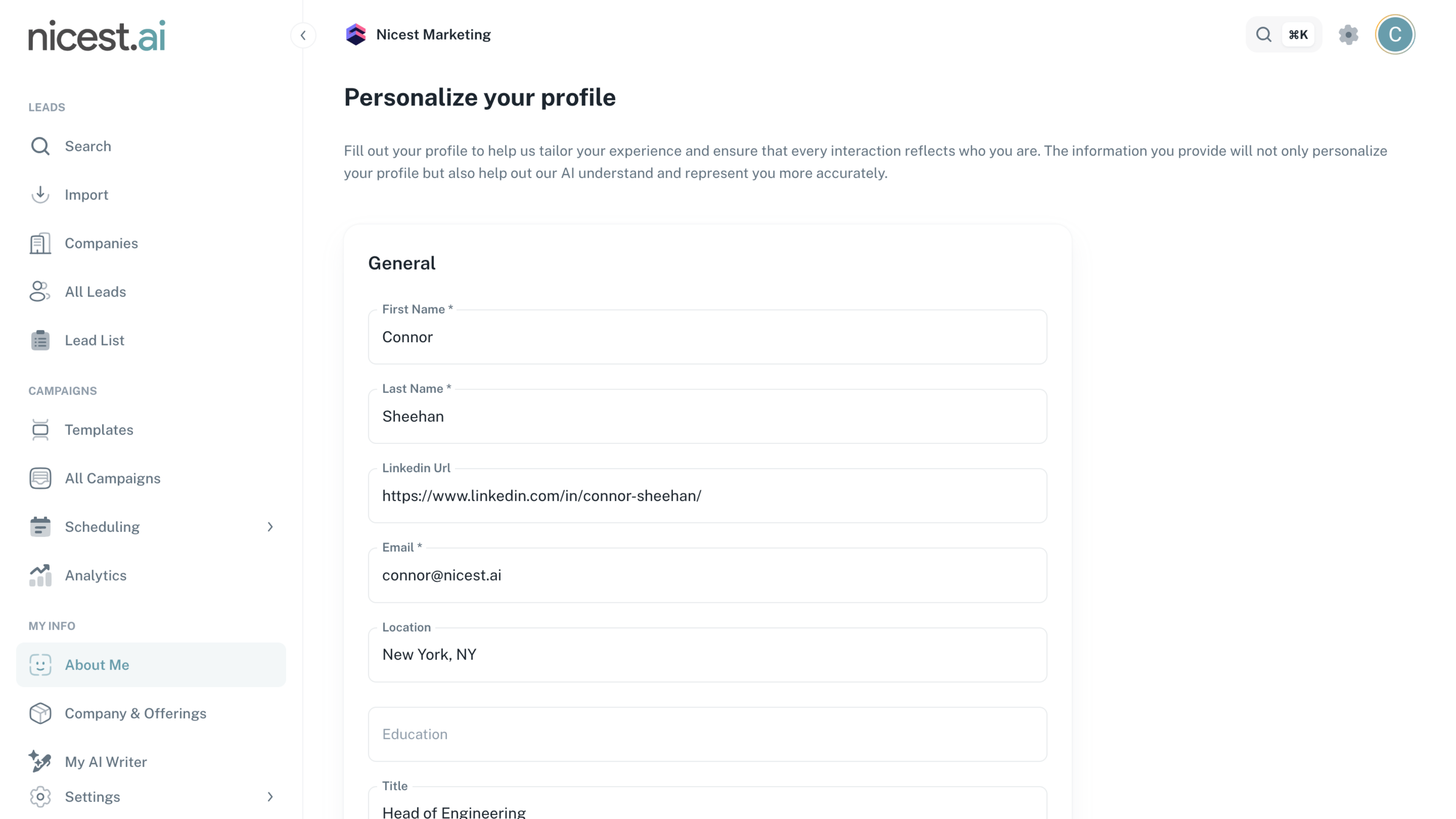Click the Lead List clipboard icon
The height and width of the screenshot is (819, 1456).
[x=40, y=340]
